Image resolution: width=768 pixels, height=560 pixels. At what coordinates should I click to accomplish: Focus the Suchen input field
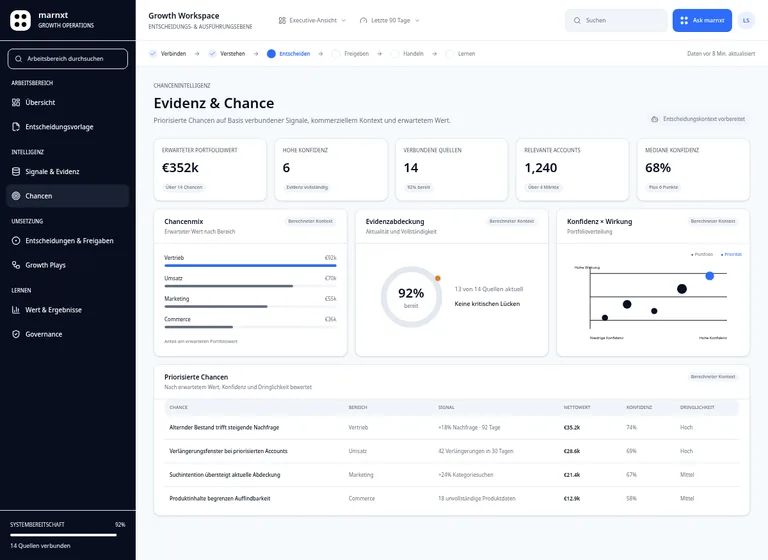point(616,21)
